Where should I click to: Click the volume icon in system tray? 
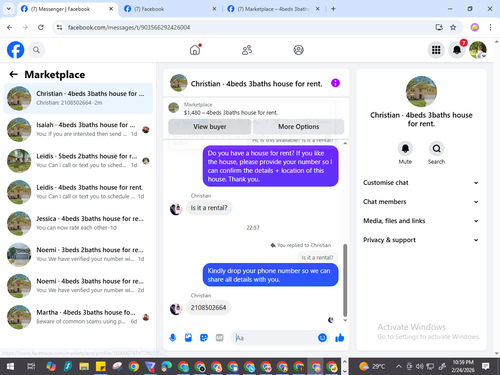420,367
